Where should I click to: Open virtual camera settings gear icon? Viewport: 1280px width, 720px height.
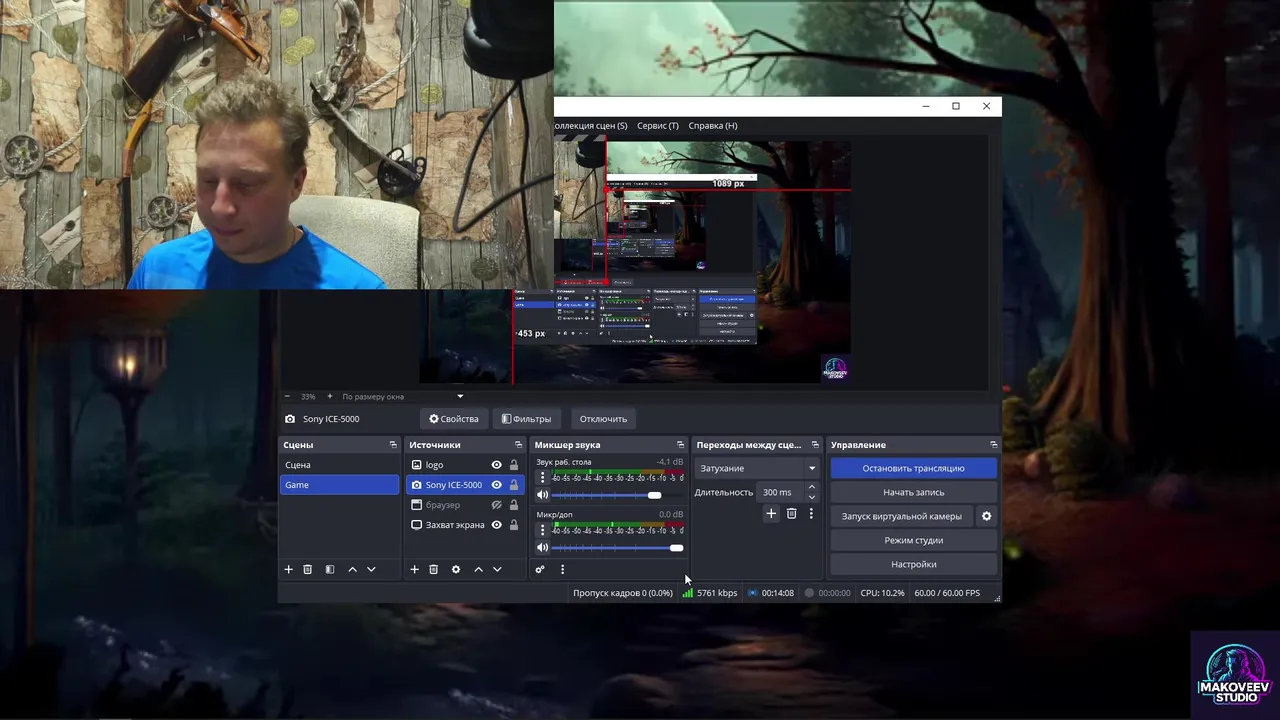(x=986, y=516)
